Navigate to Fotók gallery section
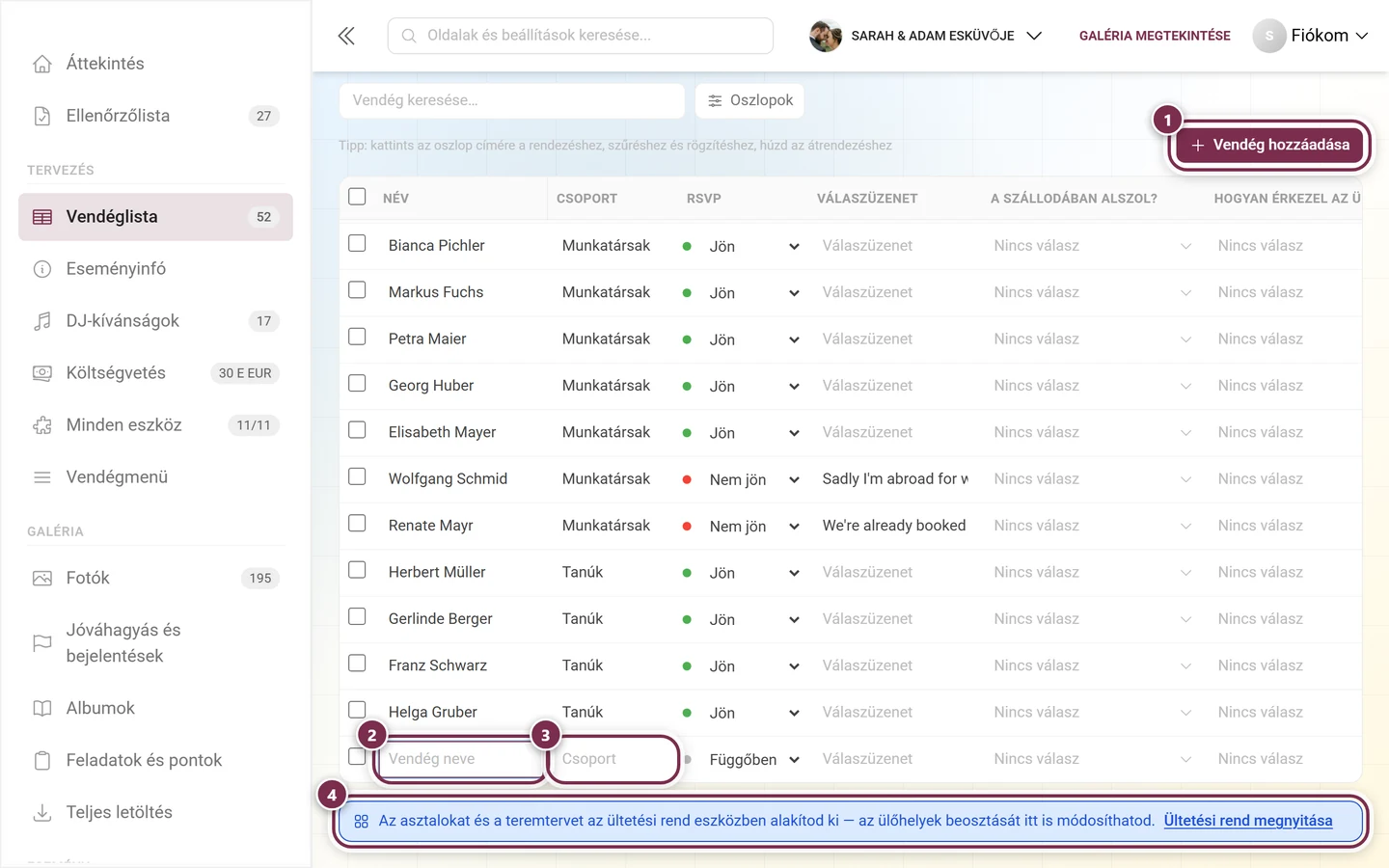 [155, 579]
